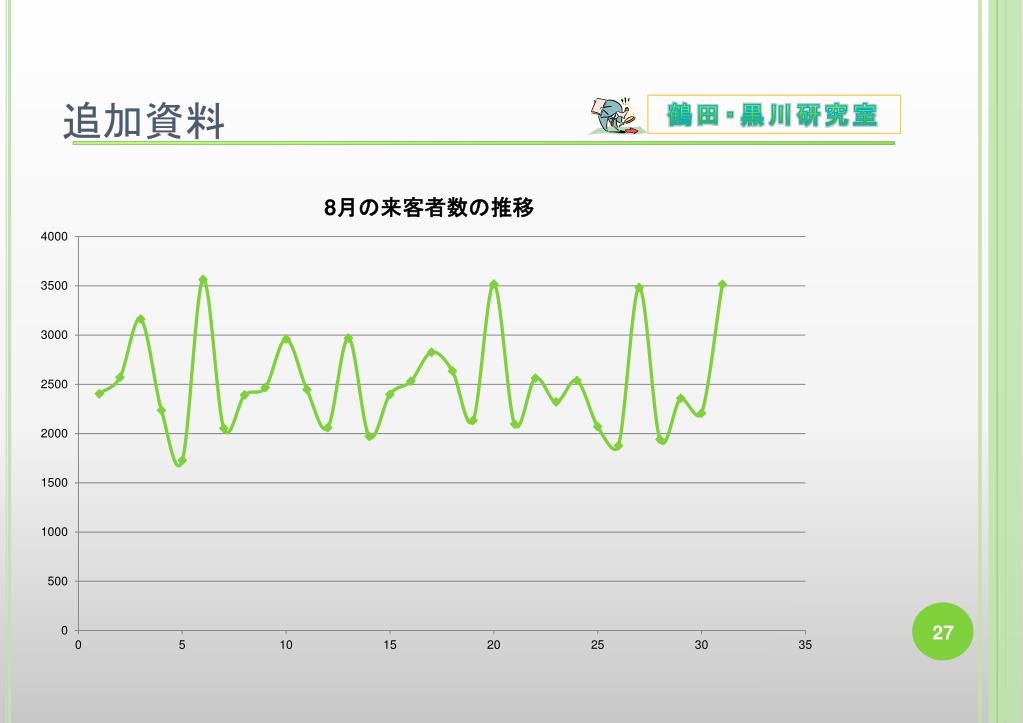
Task: Click the x-axis label 25
Action: click(597, 645)
